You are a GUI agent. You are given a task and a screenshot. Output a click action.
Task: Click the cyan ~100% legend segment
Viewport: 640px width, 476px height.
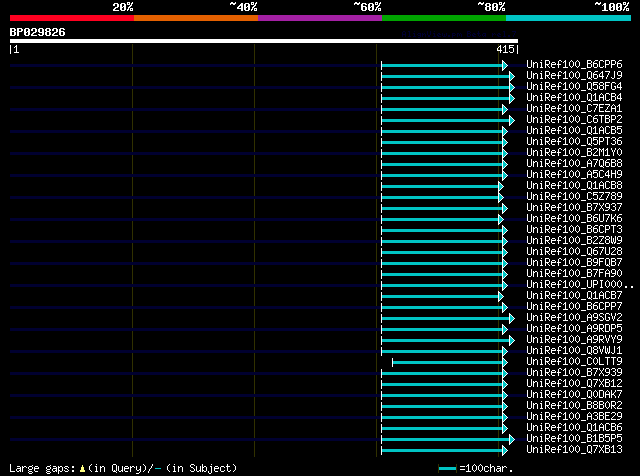coord(569,18)
